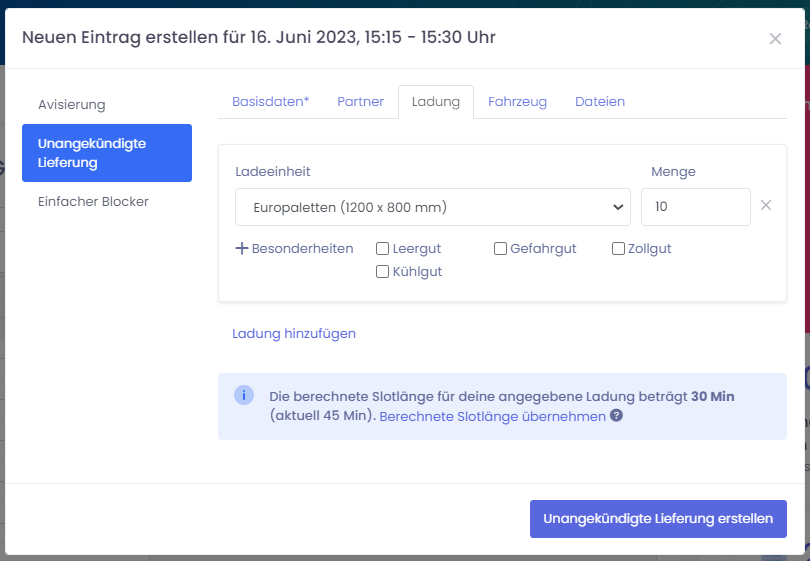The height and width of the screenshot is (561, 810).
Task: Toggle the Kühlgut checkbox
Action: point(382,271)
